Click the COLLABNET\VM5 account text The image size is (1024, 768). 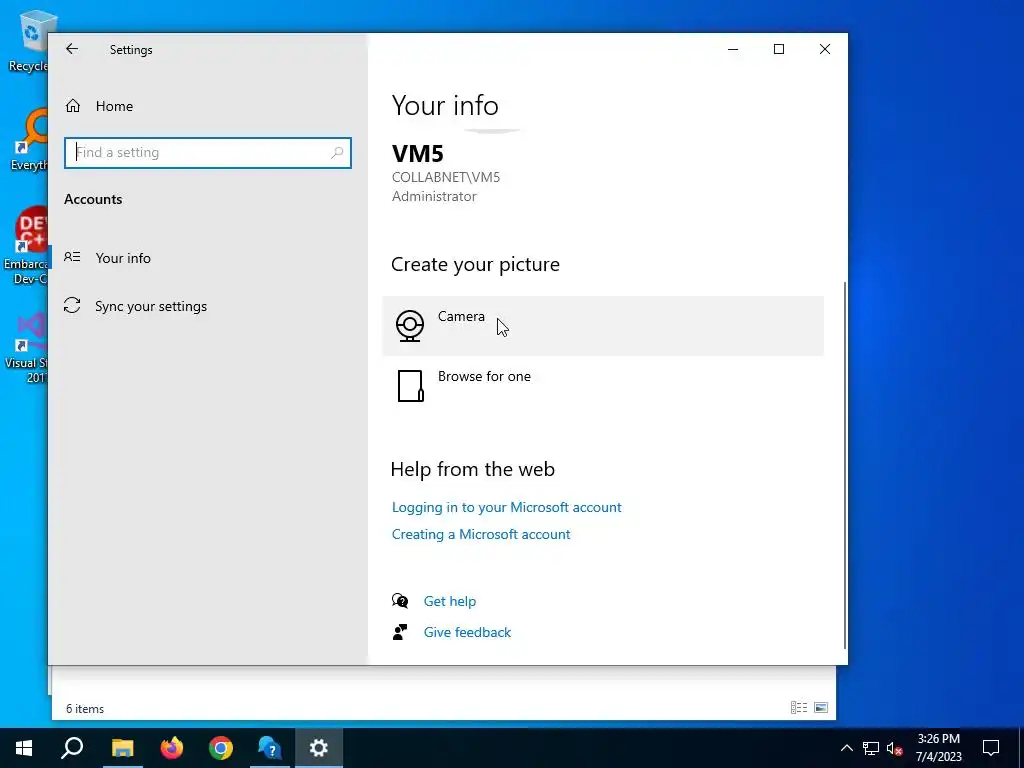[446, 177]
